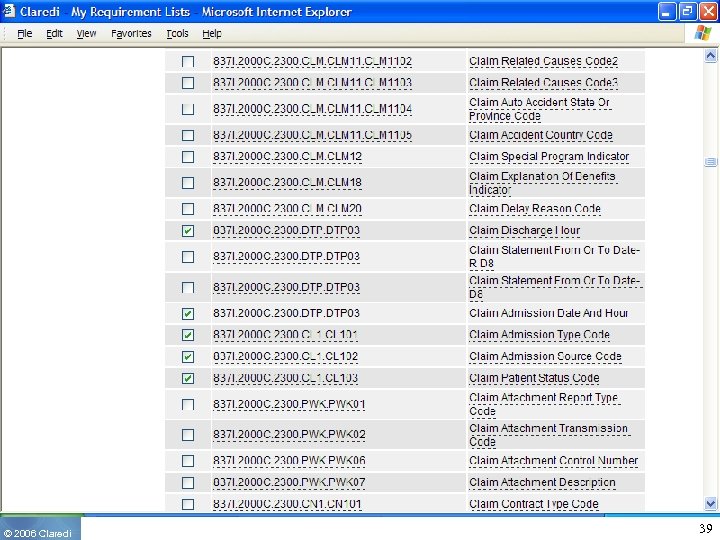Open link 837I.2000C.2300.PWK.PWK02
The height and width of the screenshot is (540, 720).
(289, 434)
